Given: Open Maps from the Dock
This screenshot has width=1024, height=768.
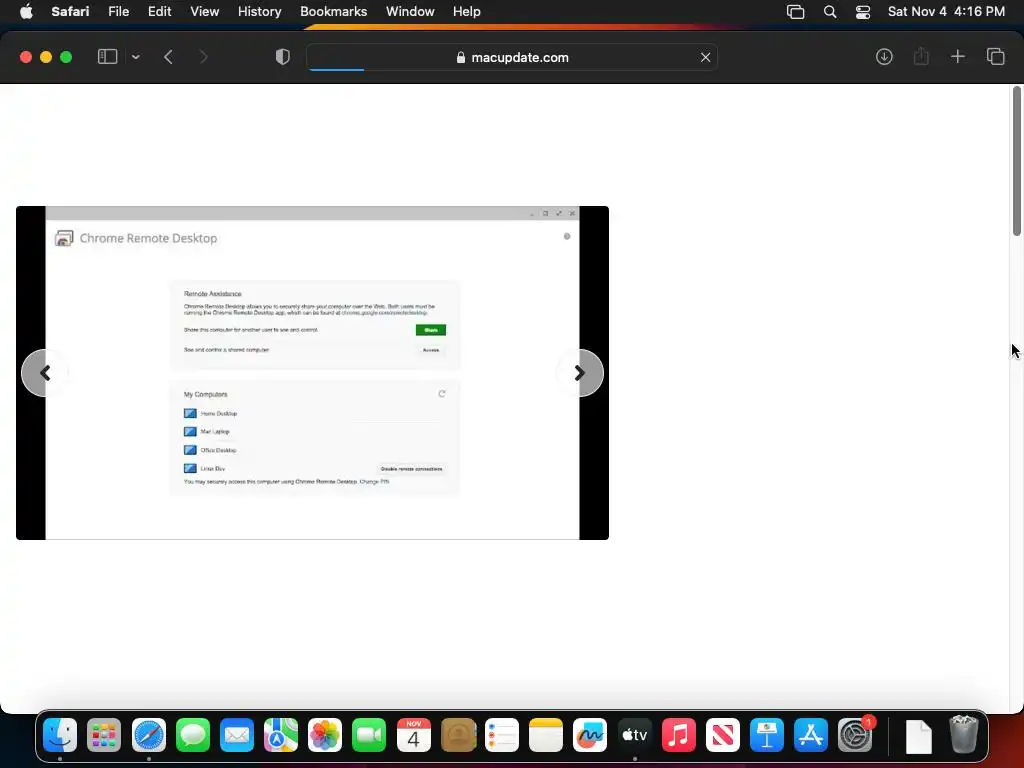Looking at the screenshot, I should [281, 735].
